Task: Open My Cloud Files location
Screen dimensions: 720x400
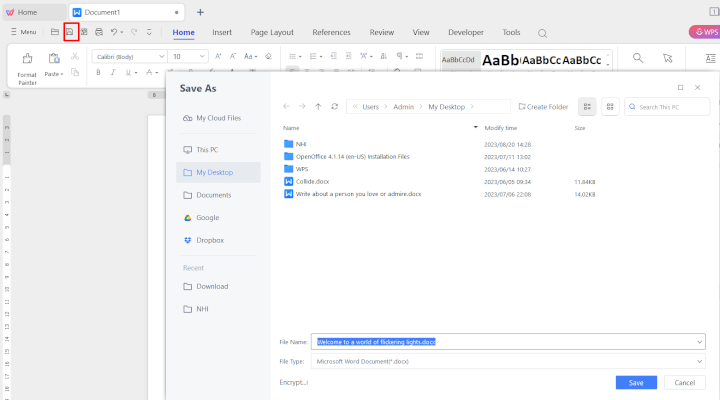Action: click(218, 118)
